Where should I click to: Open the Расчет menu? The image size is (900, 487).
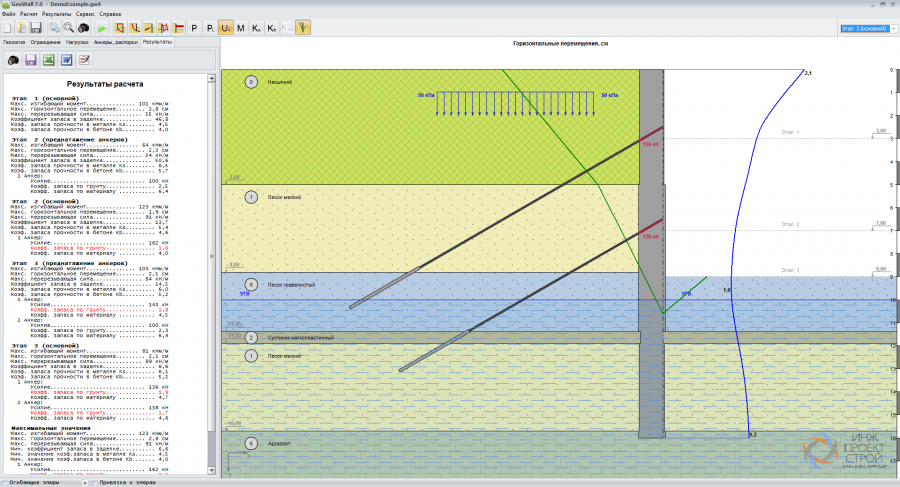[x=29, y=14]
